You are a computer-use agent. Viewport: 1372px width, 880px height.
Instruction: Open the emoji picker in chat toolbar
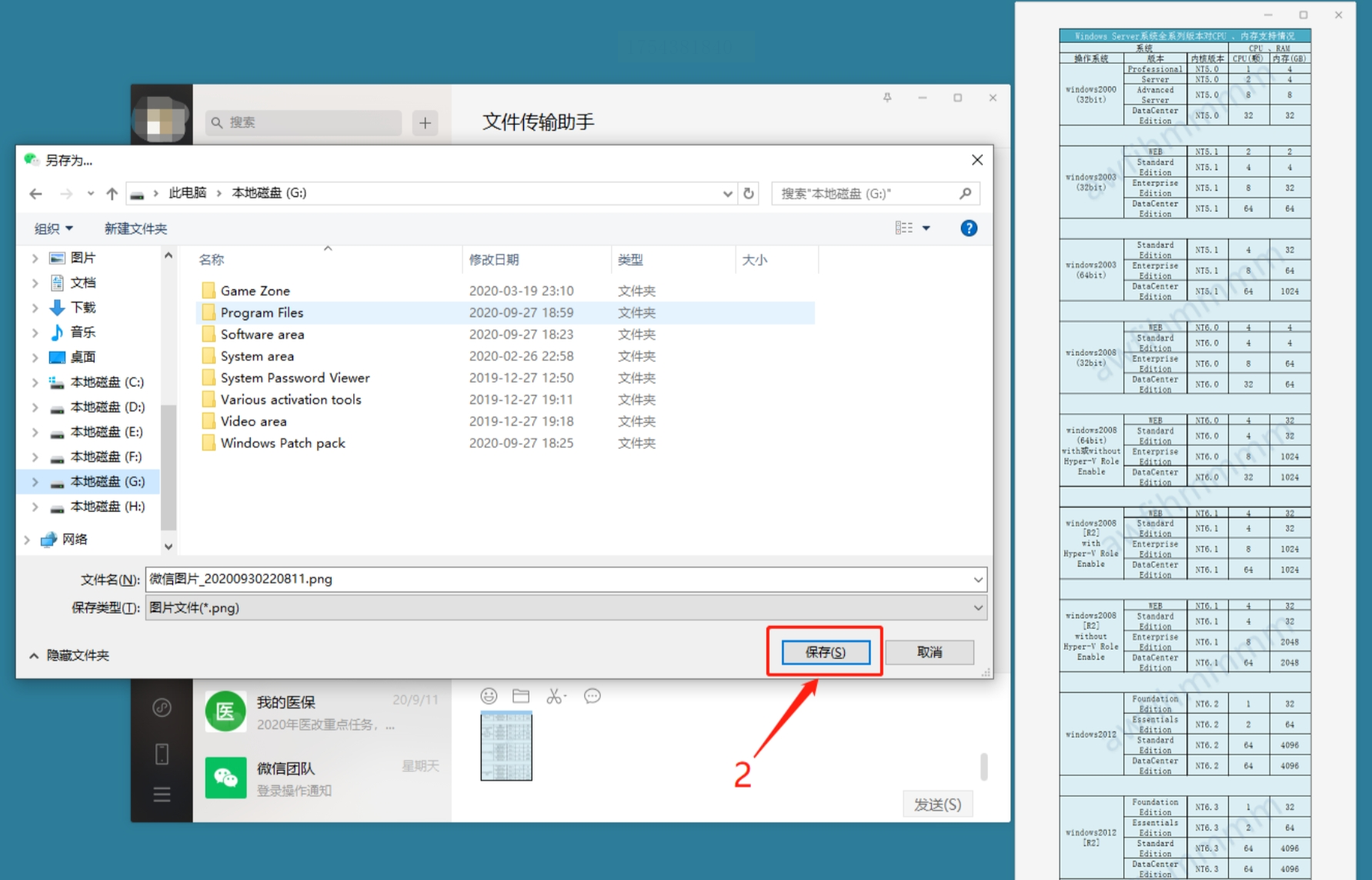click(x=489, y=697)
